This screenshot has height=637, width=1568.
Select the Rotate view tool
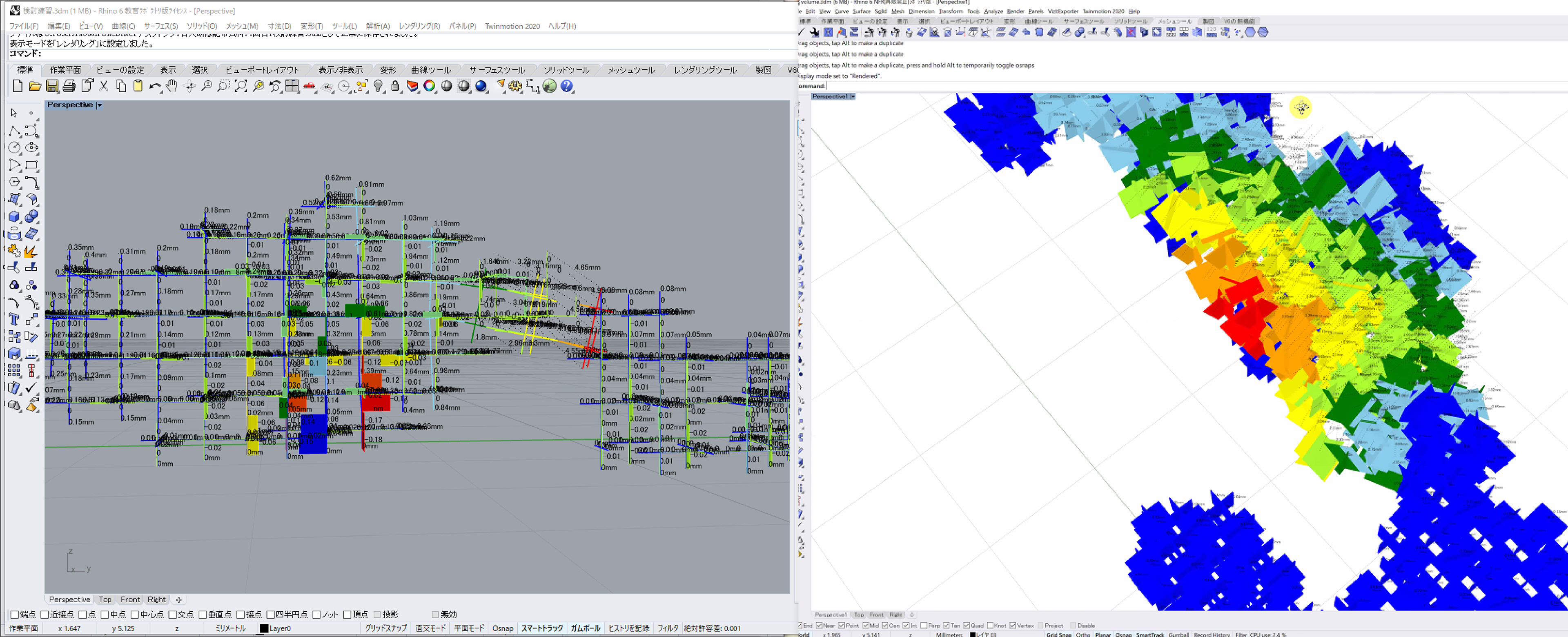click(190, 87)
